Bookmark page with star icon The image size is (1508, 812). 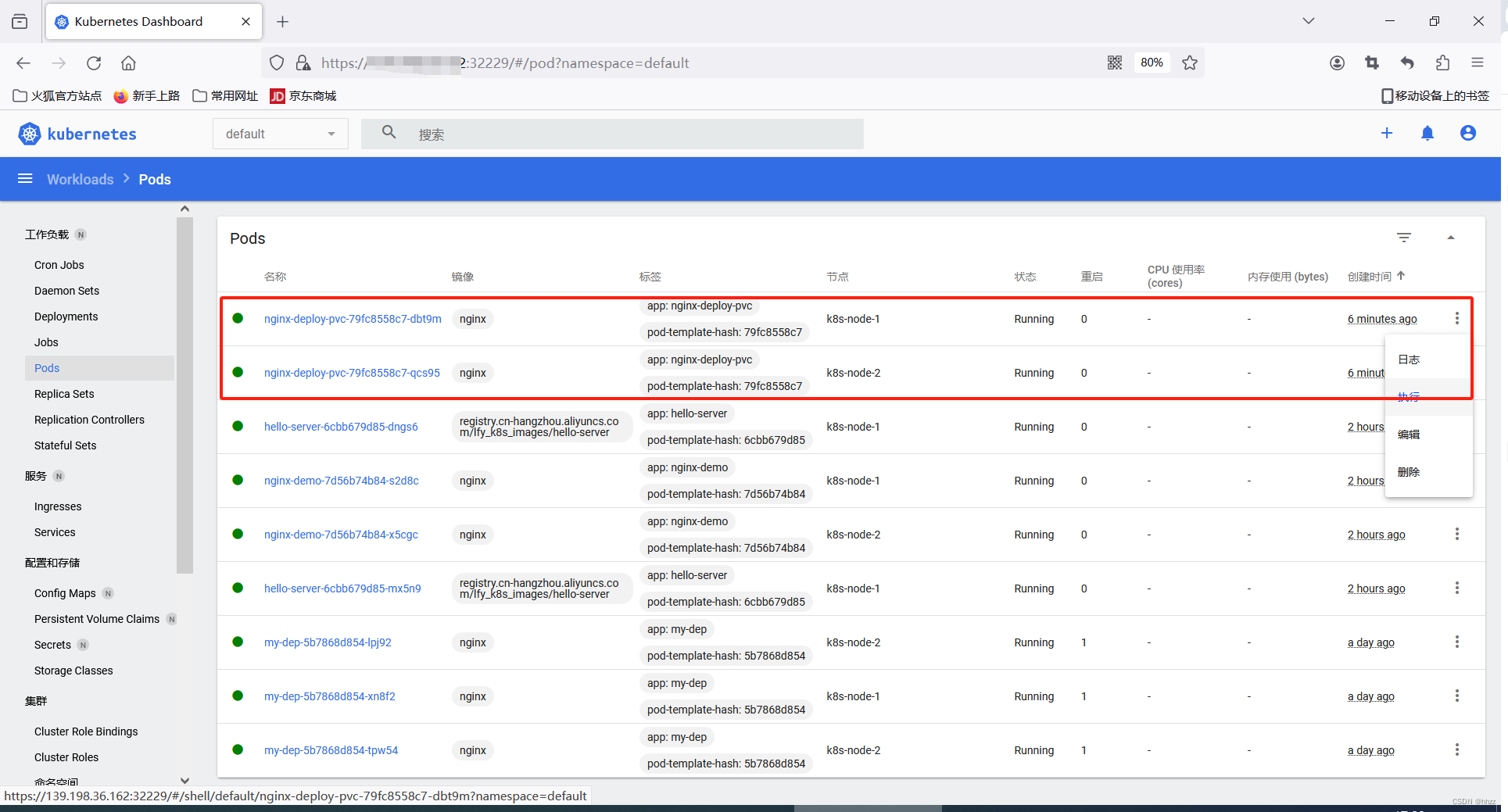[1190, 63]
